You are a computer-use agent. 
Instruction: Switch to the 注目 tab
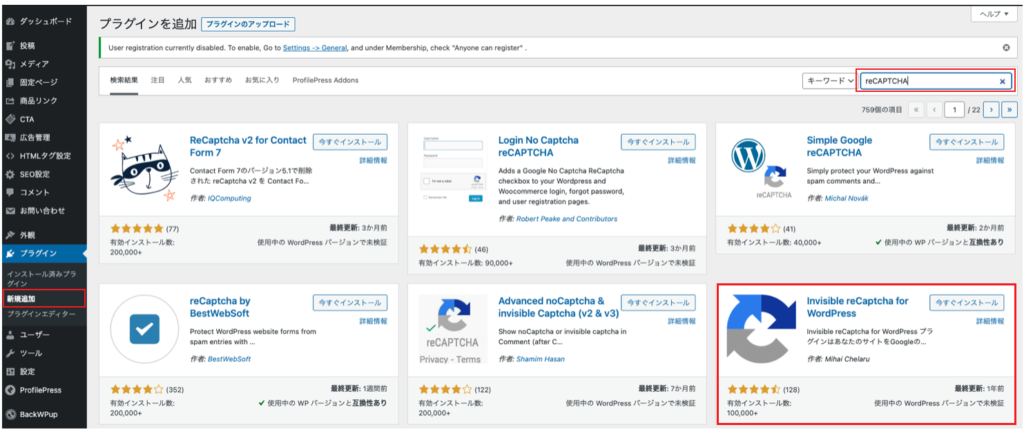[x=158, y=80]
